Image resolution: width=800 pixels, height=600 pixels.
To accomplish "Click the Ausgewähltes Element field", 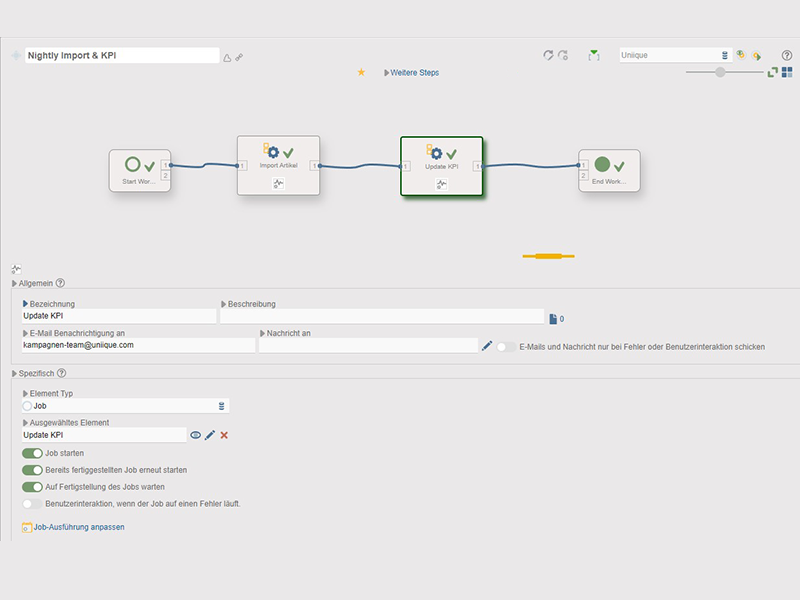I will 104,435.
